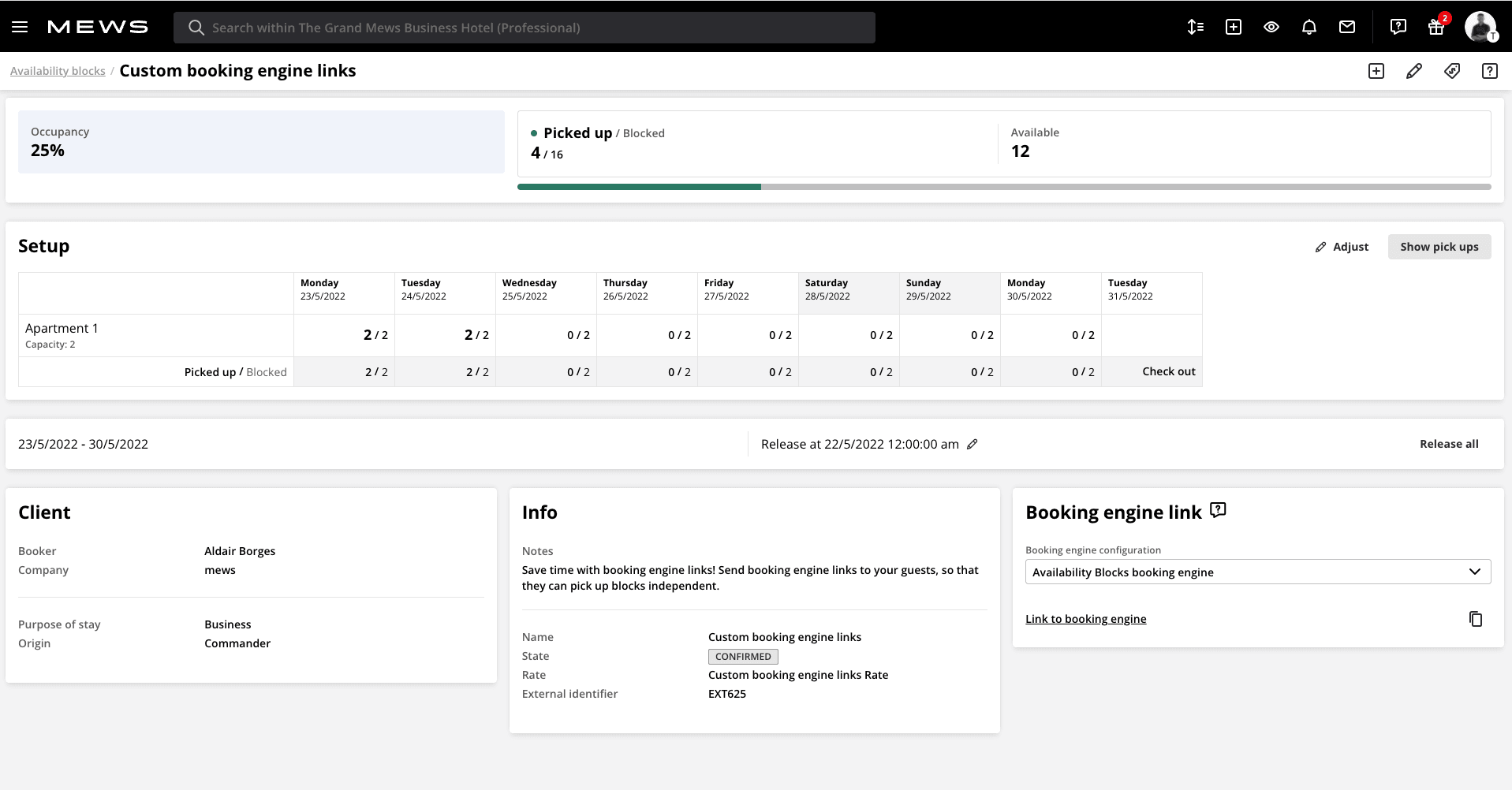
Task: Click the Search within The Grand Mews field
Action: coord(523,27)
